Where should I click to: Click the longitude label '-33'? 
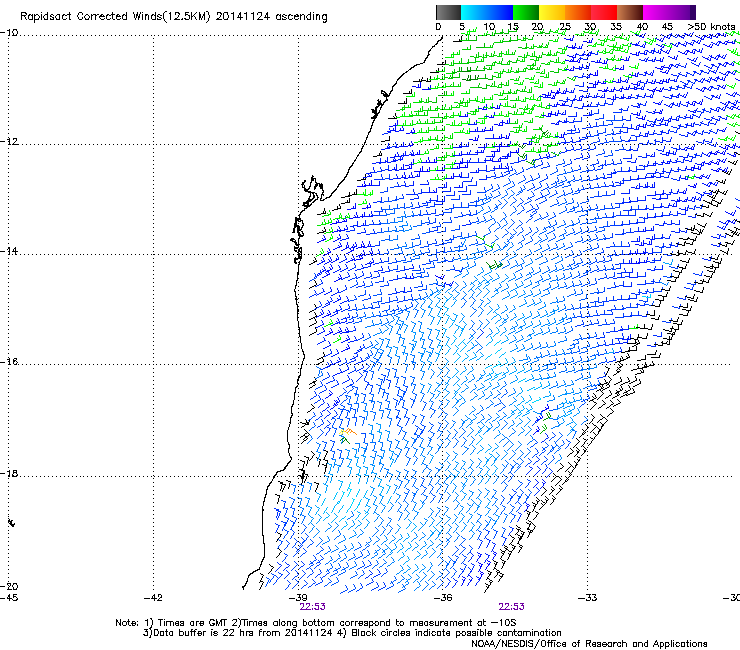[588, 598]
